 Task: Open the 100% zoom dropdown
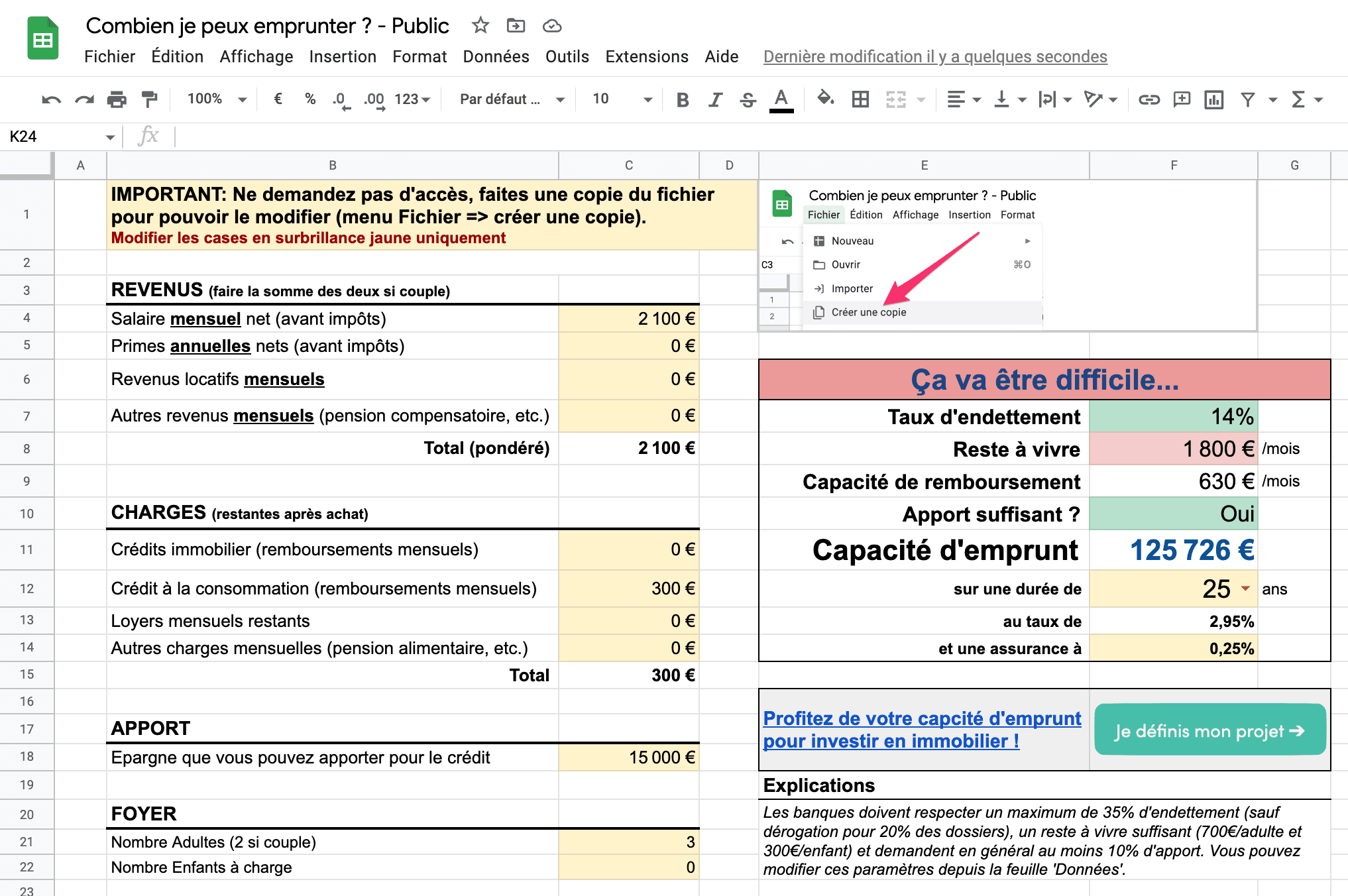(217, 99)
